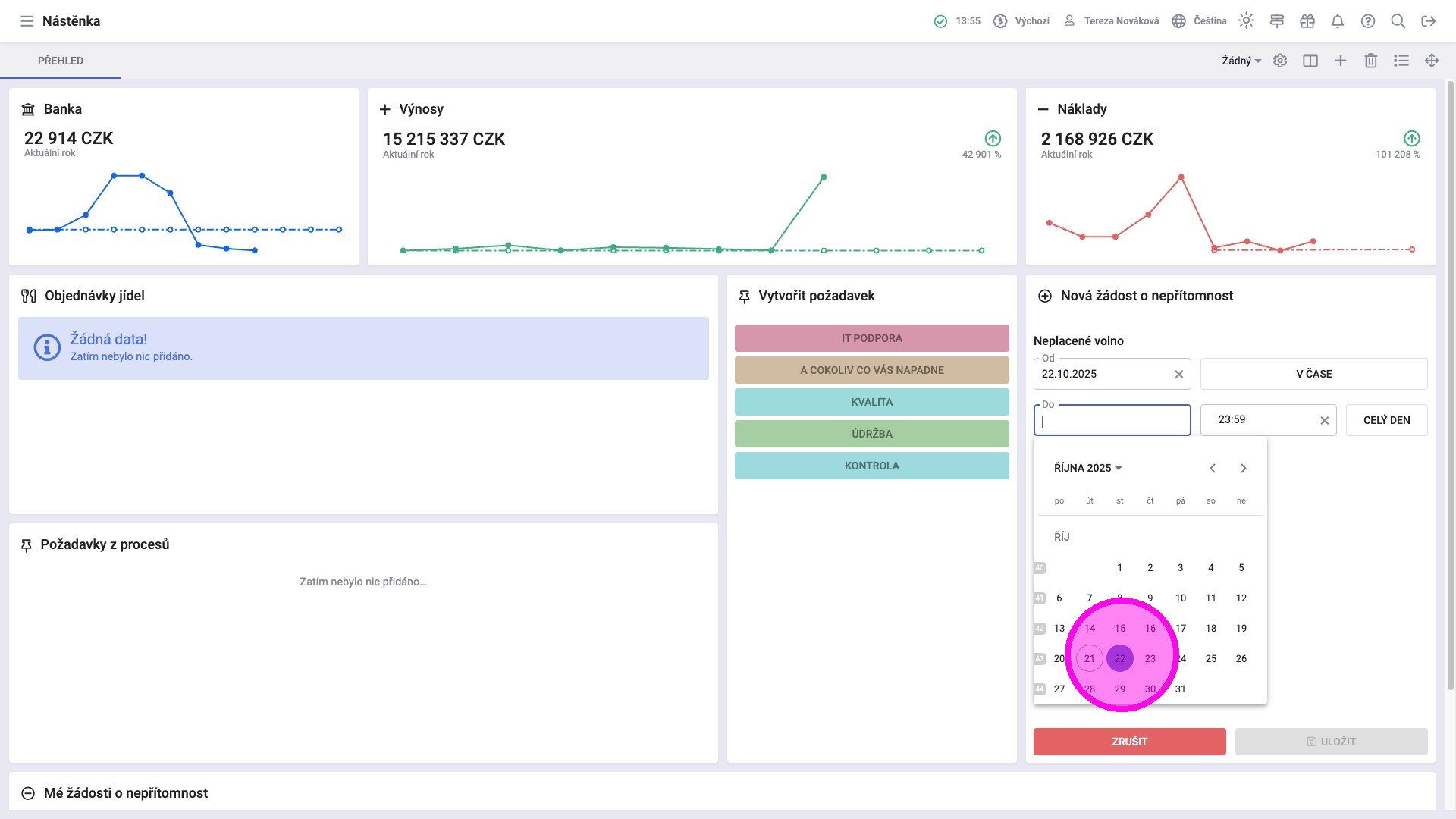Select the ÚDRŽBA green request tile
1456x819 pixels.
coord(871,434)
